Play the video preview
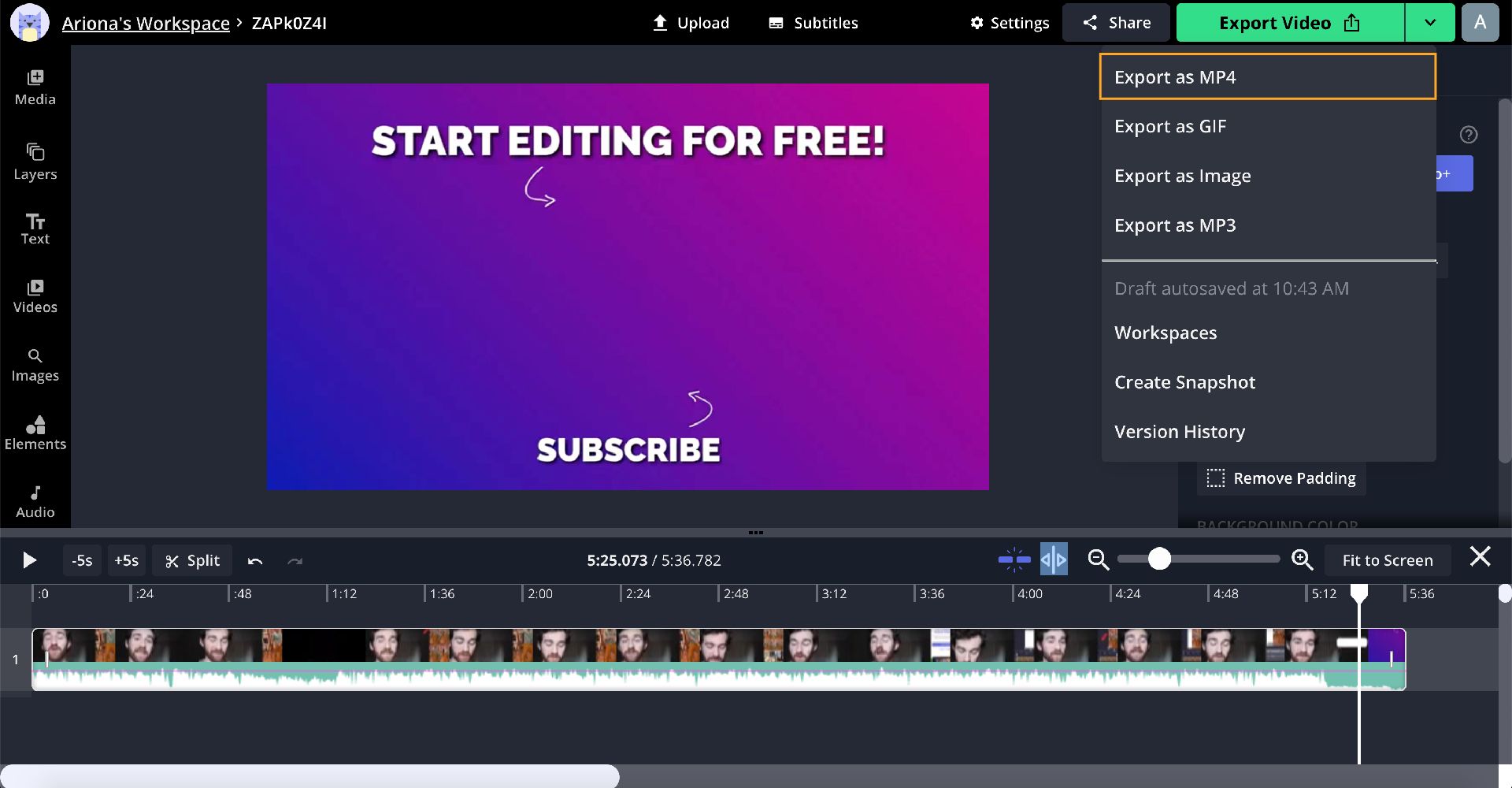1512x788 pixels. [29, 560]
